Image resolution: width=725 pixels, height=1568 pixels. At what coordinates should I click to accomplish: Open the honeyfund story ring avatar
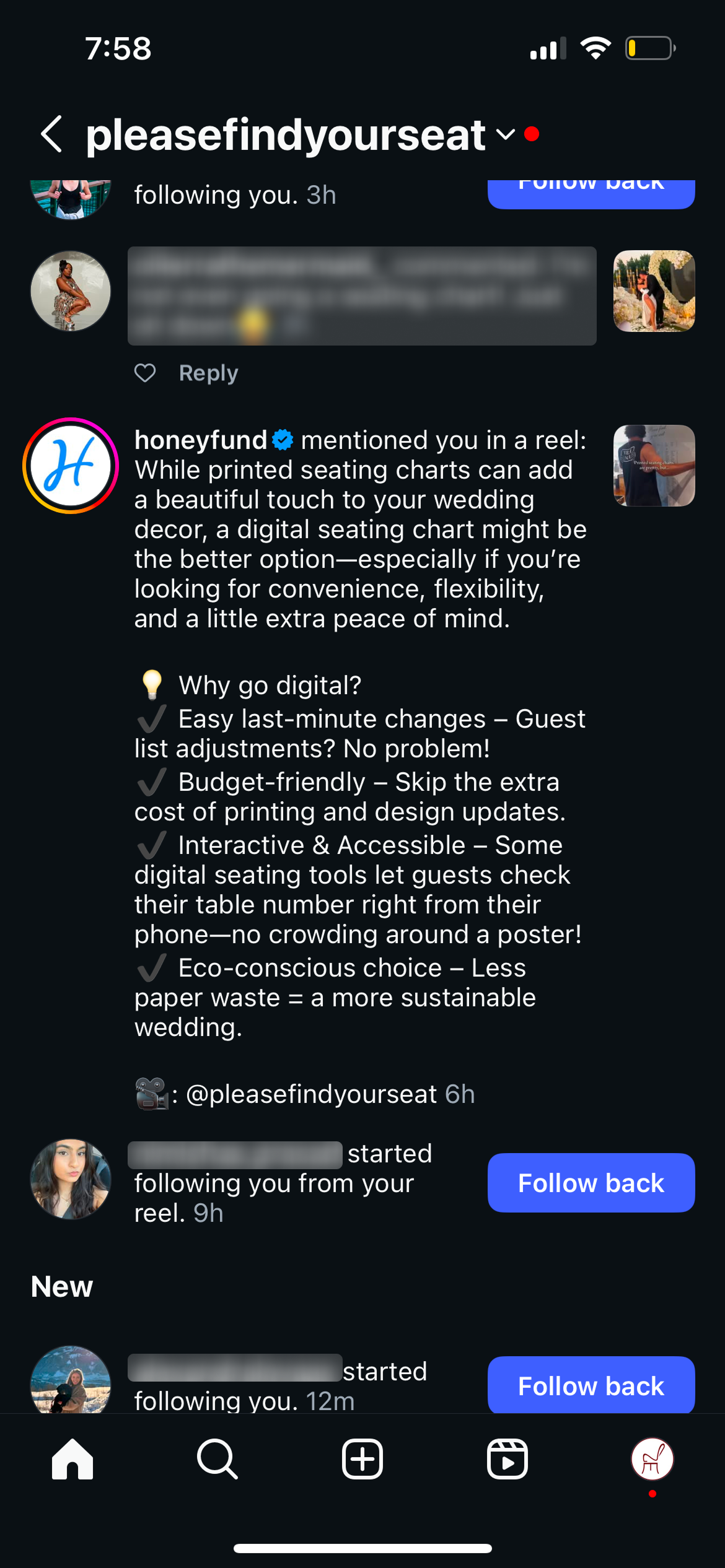pyautogui.click(x=71, y=466)
